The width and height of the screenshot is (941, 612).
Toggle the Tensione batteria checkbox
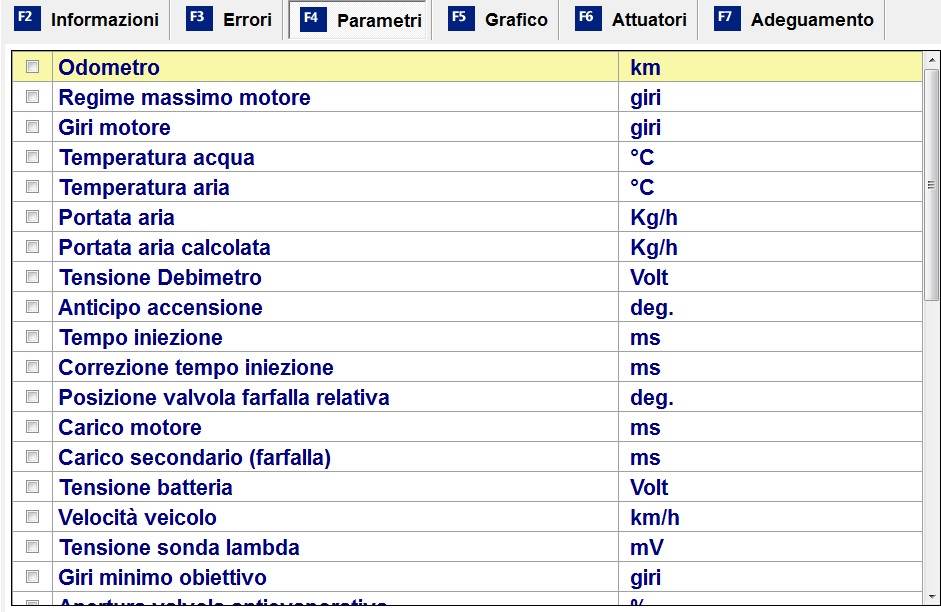[32, 487]
